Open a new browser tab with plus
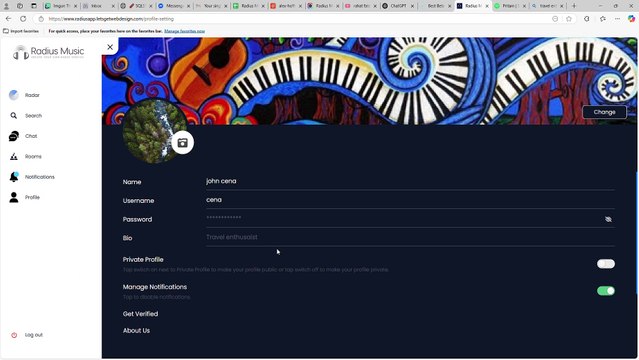The image size is (639, 360). [x=574, y=6]
